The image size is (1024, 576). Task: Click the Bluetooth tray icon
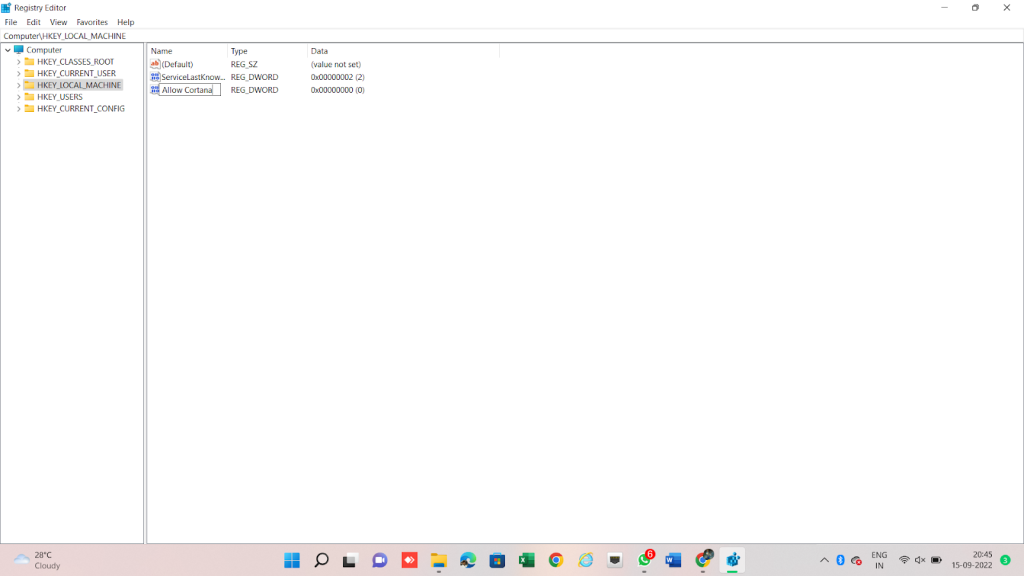coord(840,560)
